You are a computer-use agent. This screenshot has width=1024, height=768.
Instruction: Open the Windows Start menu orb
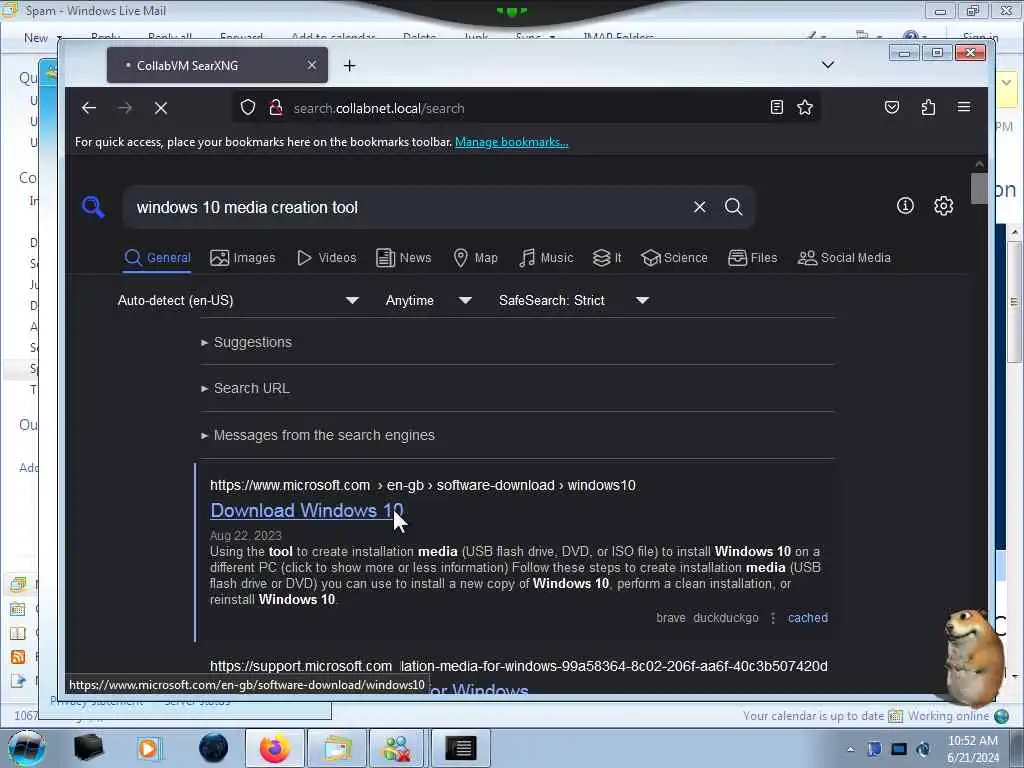pyautogui.click(x=26, y=748)
